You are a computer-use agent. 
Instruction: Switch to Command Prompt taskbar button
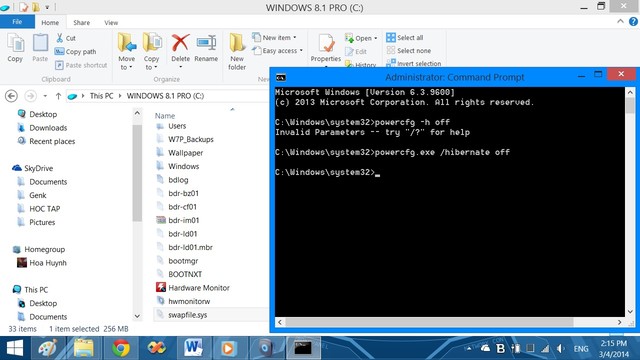tap(303, 348)
